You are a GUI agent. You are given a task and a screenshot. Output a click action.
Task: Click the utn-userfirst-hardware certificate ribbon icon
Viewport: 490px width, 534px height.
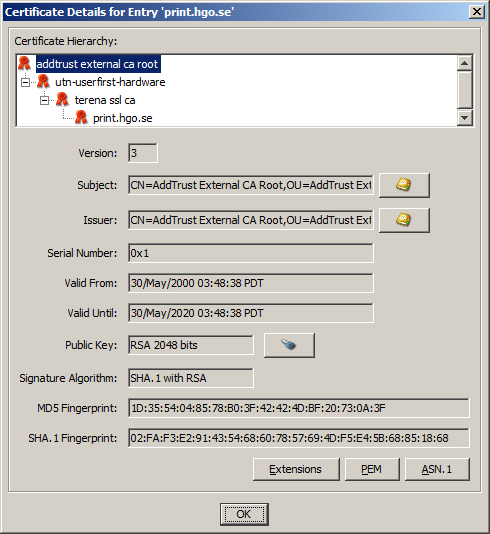click(x=43, y=82)
